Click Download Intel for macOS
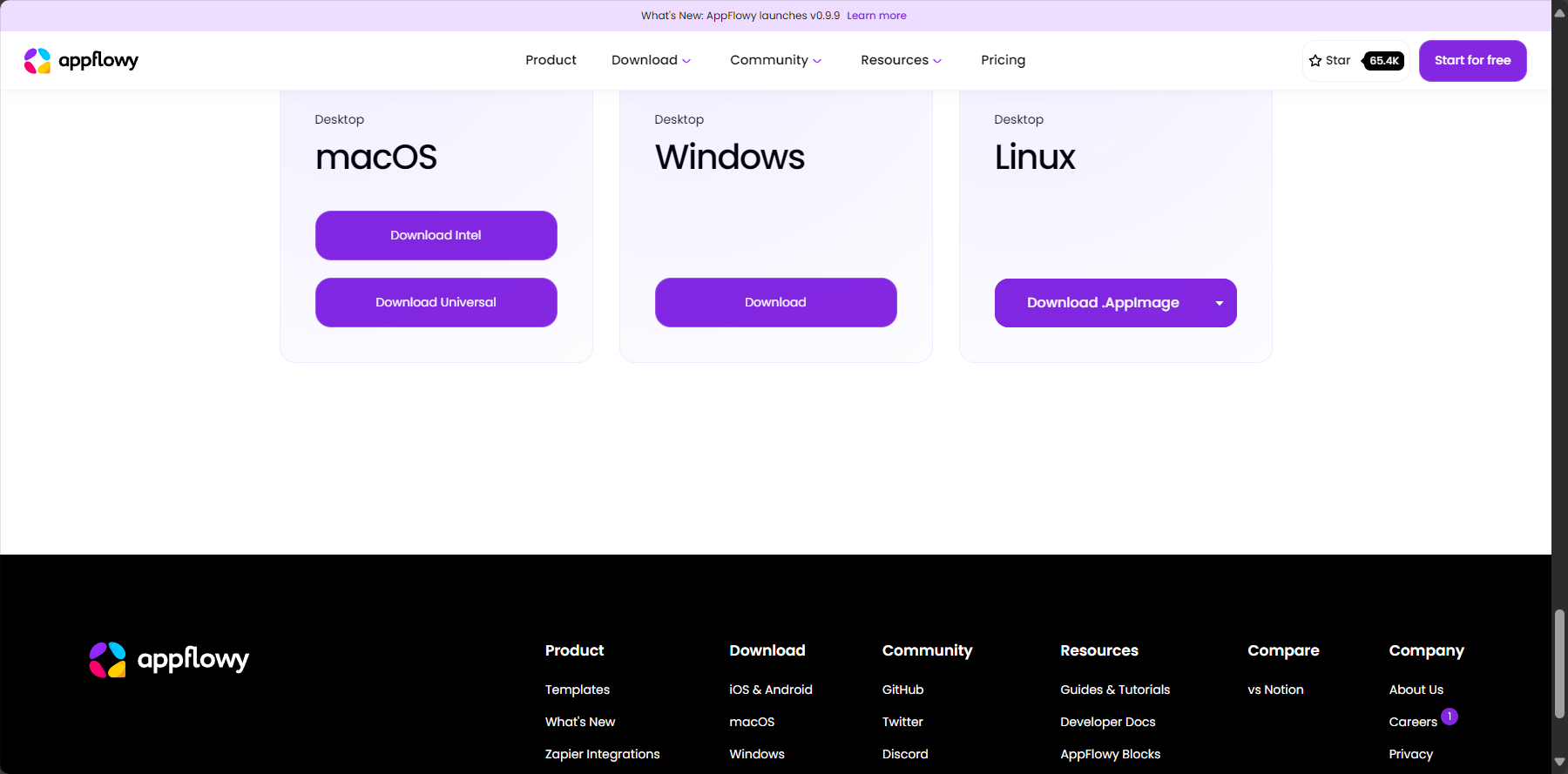 (x=436, y=235)
